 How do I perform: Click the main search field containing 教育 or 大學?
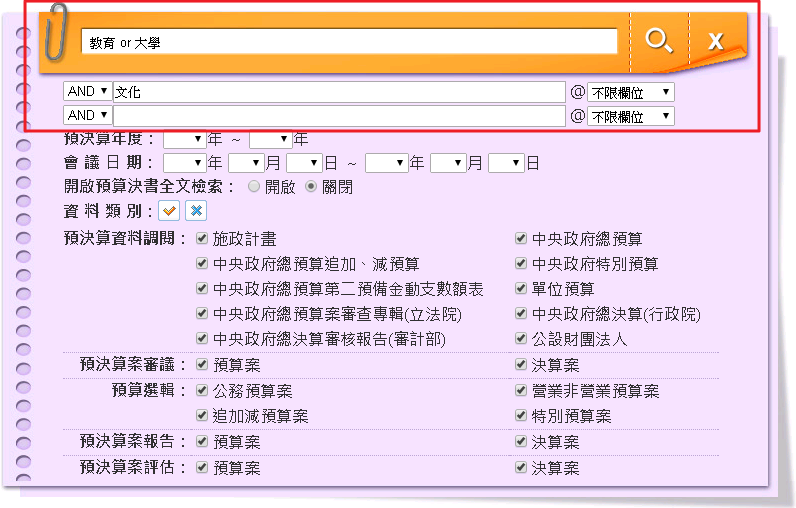349,42
